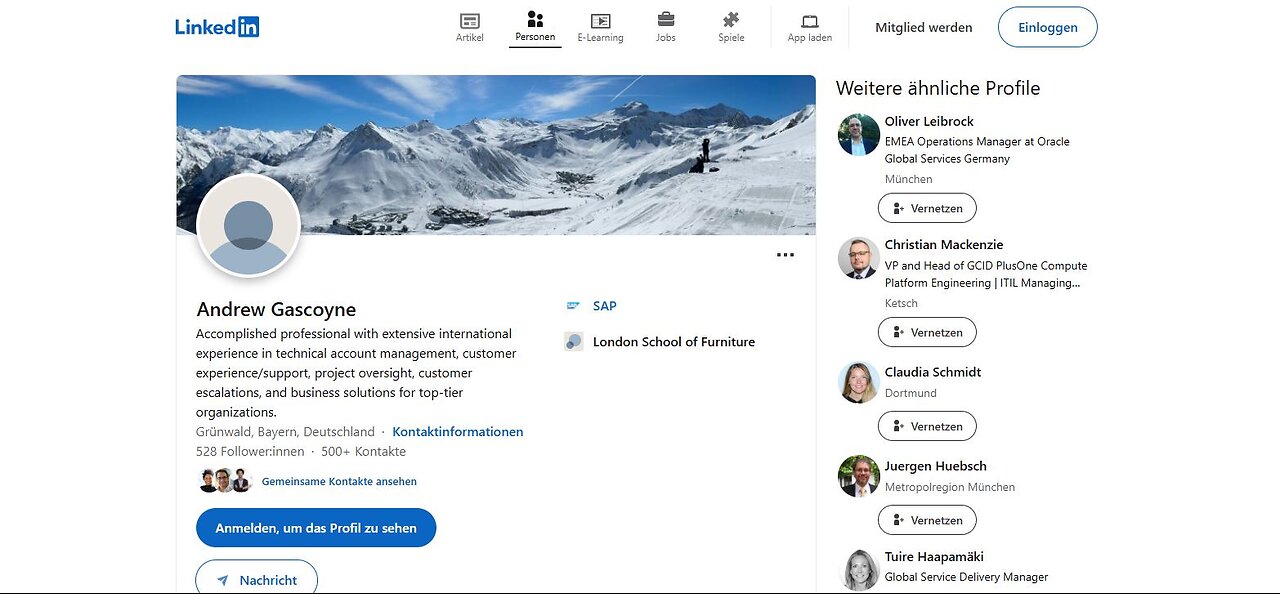Screen dimensions: 1280x594
Task: Open the E-Learning navigation icon
Action: click(600, 21)
